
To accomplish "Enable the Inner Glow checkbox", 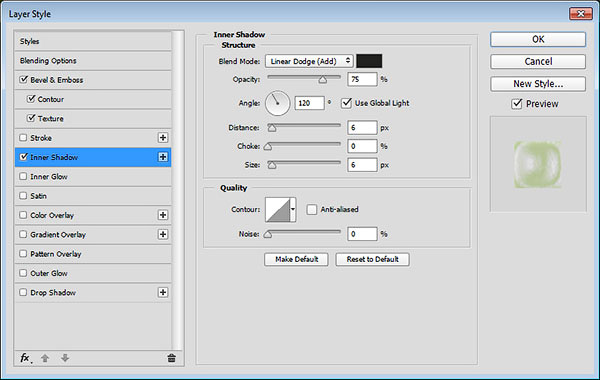I will tap(23, 176).
